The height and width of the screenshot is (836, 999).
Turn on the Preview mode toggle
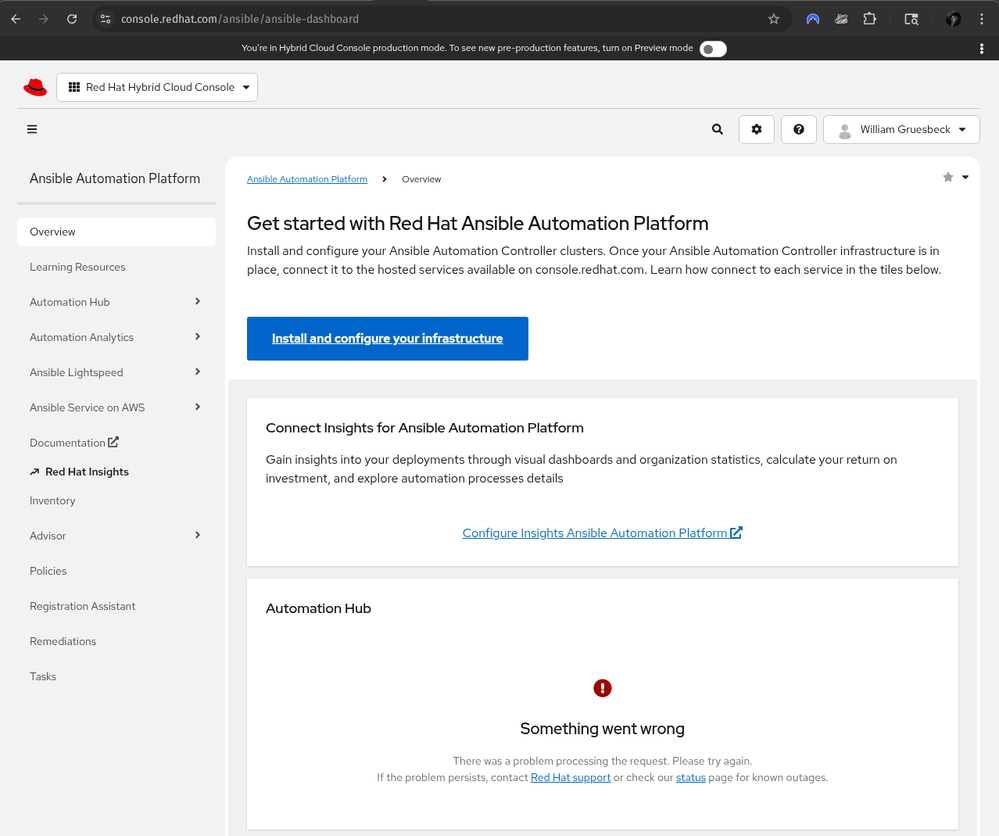(712, 48)
